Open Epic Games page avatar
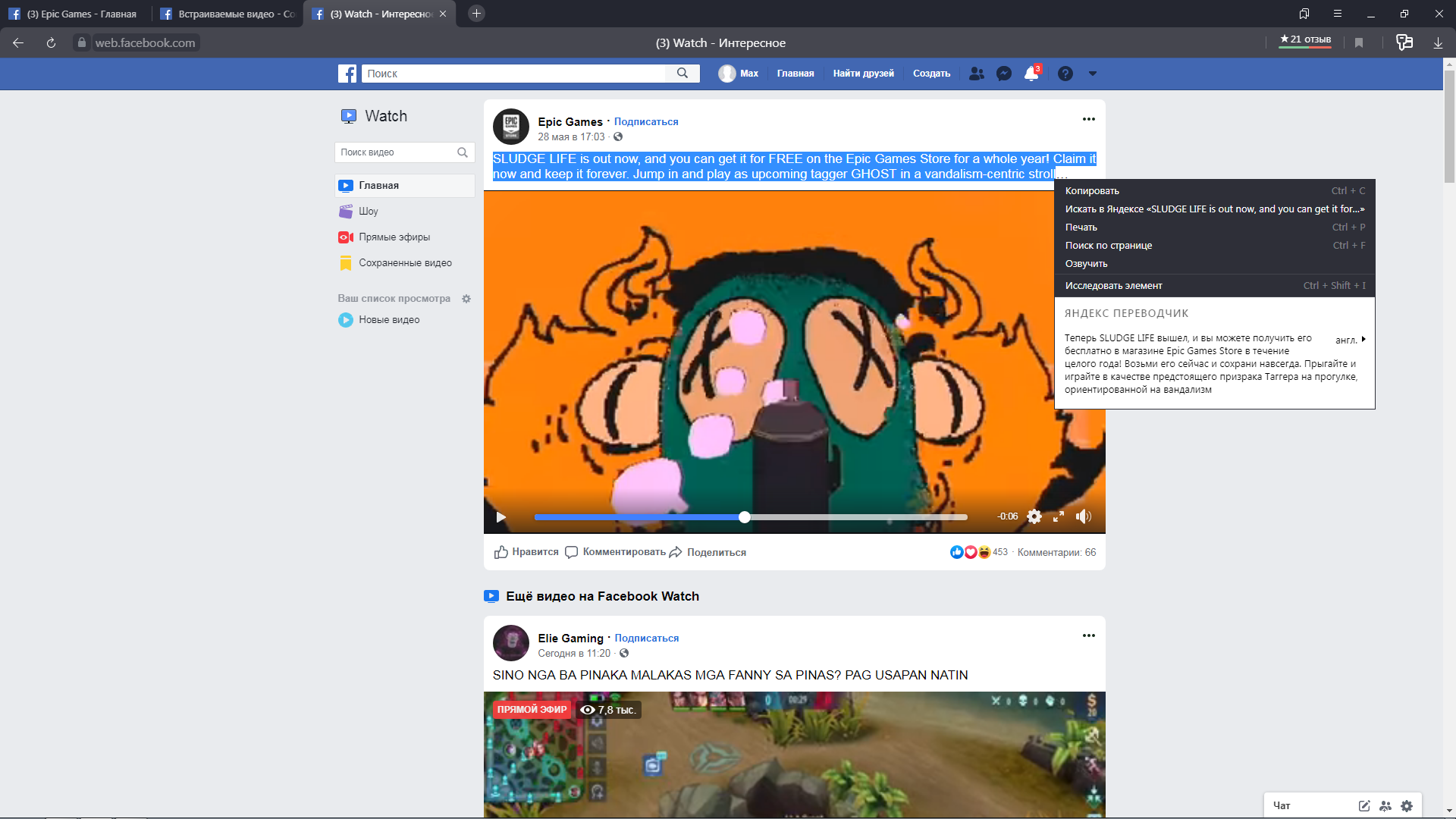 point(511,127)
